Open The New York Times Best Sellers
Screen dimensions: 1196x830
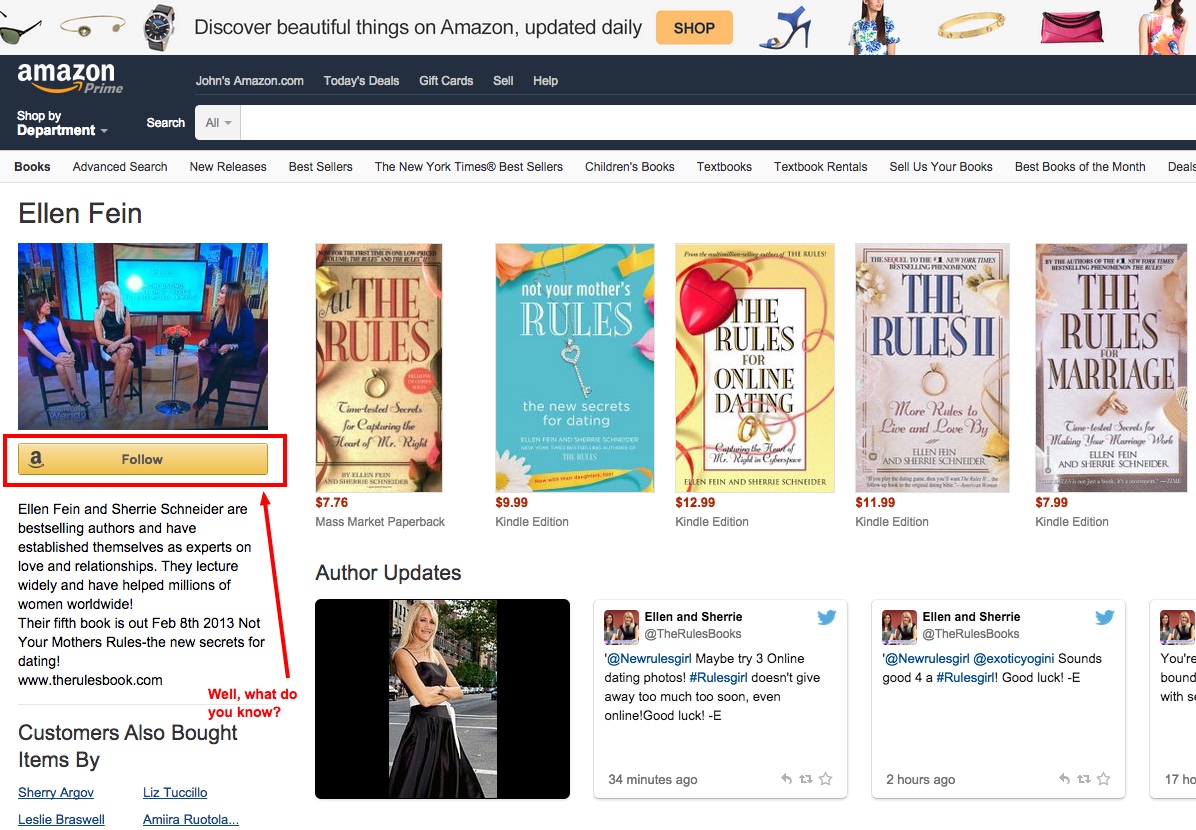coord(468,167)
